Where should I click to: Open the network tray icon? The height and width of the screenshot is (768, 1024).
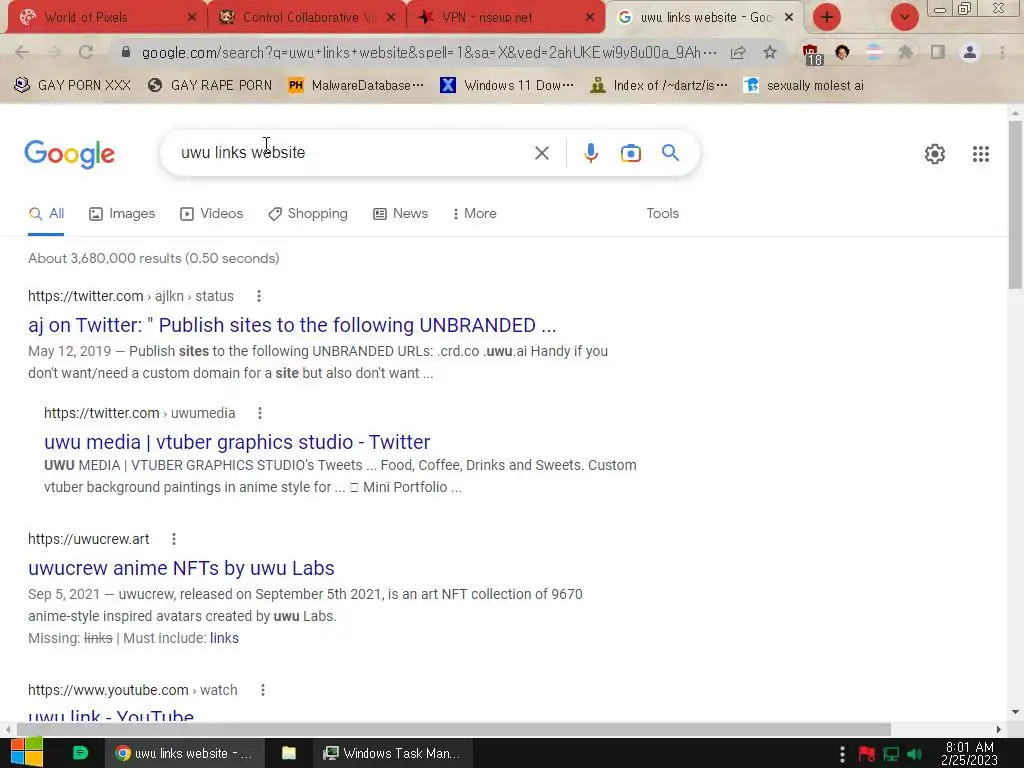pyautogui.click(x=891, y=754)
